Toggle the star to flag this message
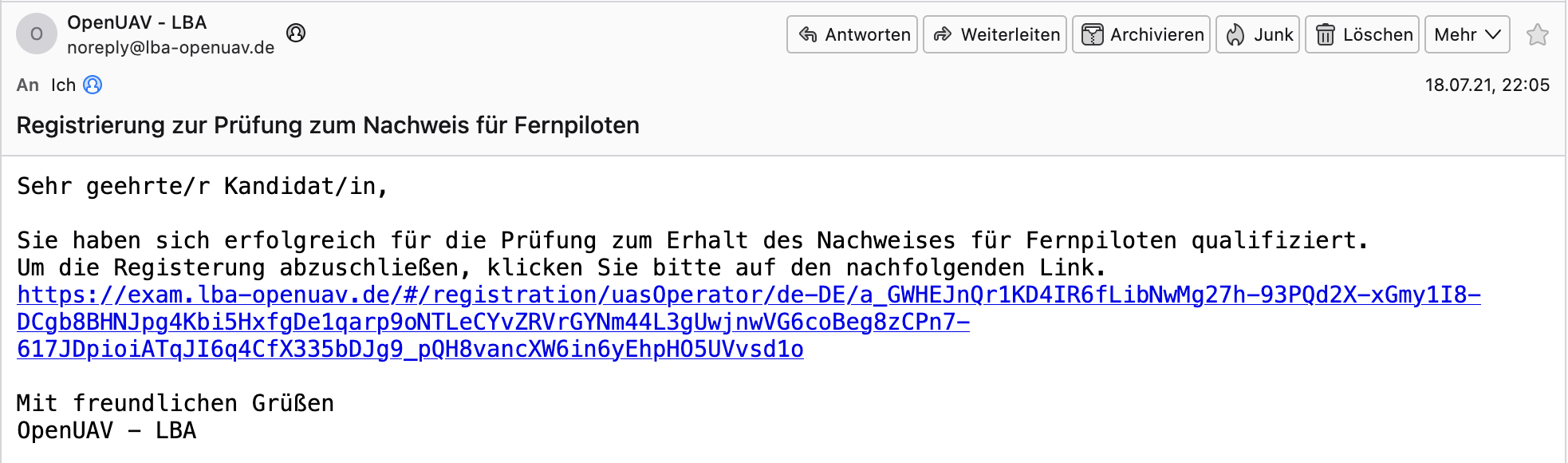Image resolution: width=1568 pixels, height=463 pixels. pos(1537,34)
